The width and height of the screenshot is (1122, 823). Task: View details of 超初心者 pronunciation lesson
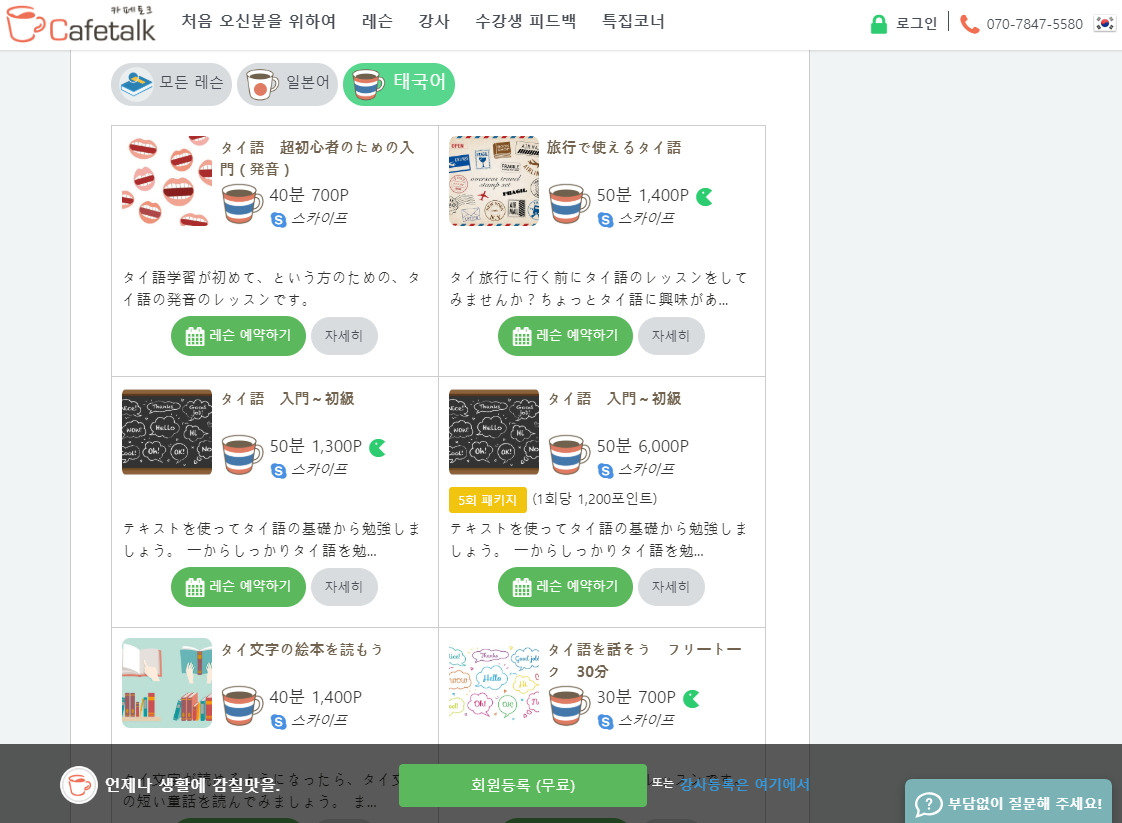coord(344,336)
